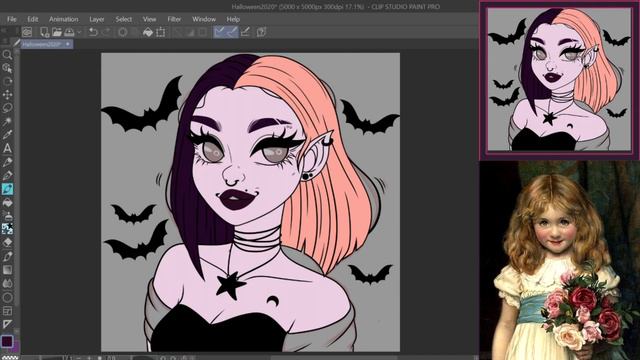Image resolution: width=640 pixels, height=360 pixels.
Task: Select the Eyedropper tool
Action: (x=7, y=135)
